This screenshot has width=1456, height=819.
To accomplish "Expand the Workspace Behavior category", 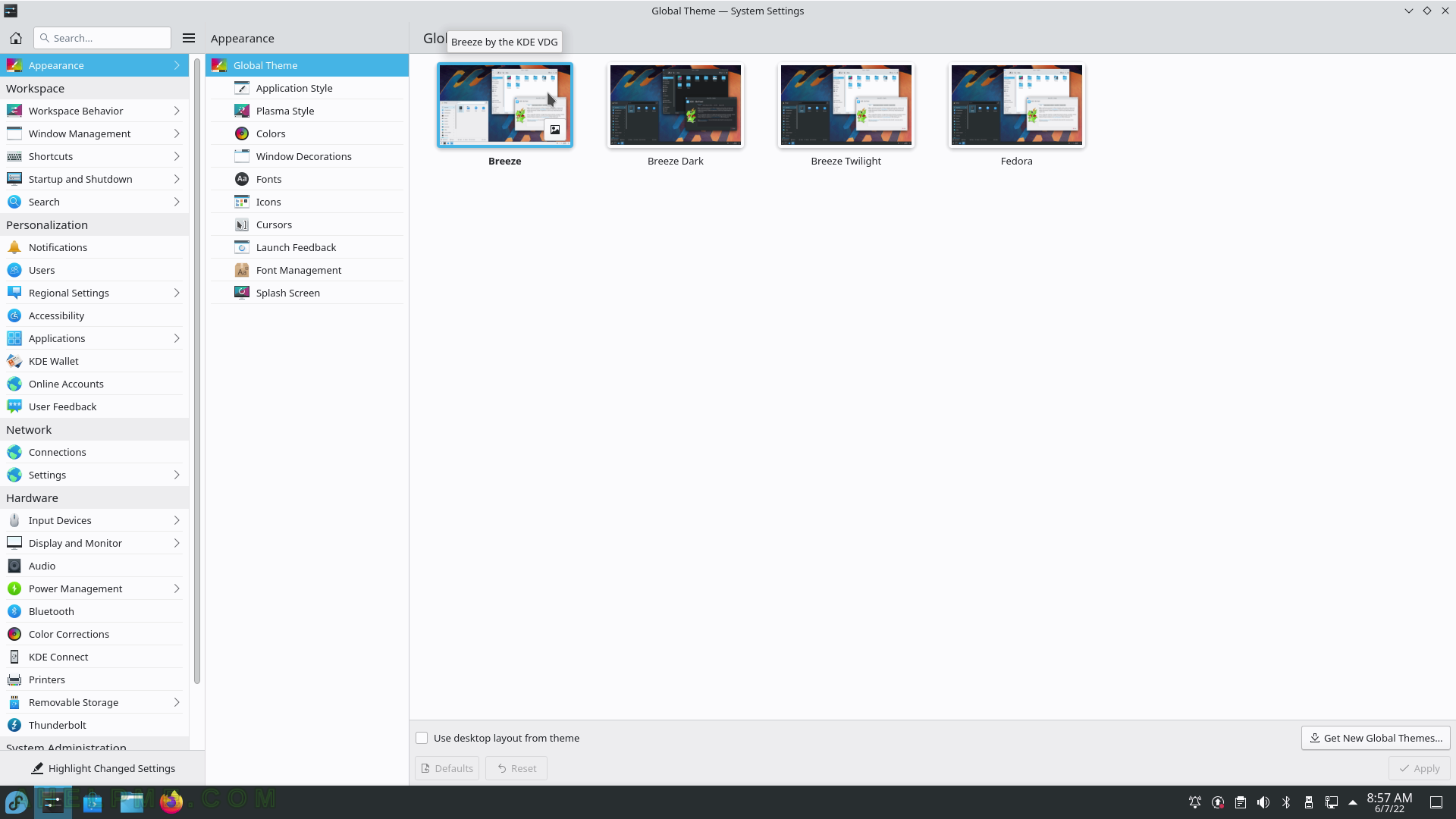I will pos(177,111).
